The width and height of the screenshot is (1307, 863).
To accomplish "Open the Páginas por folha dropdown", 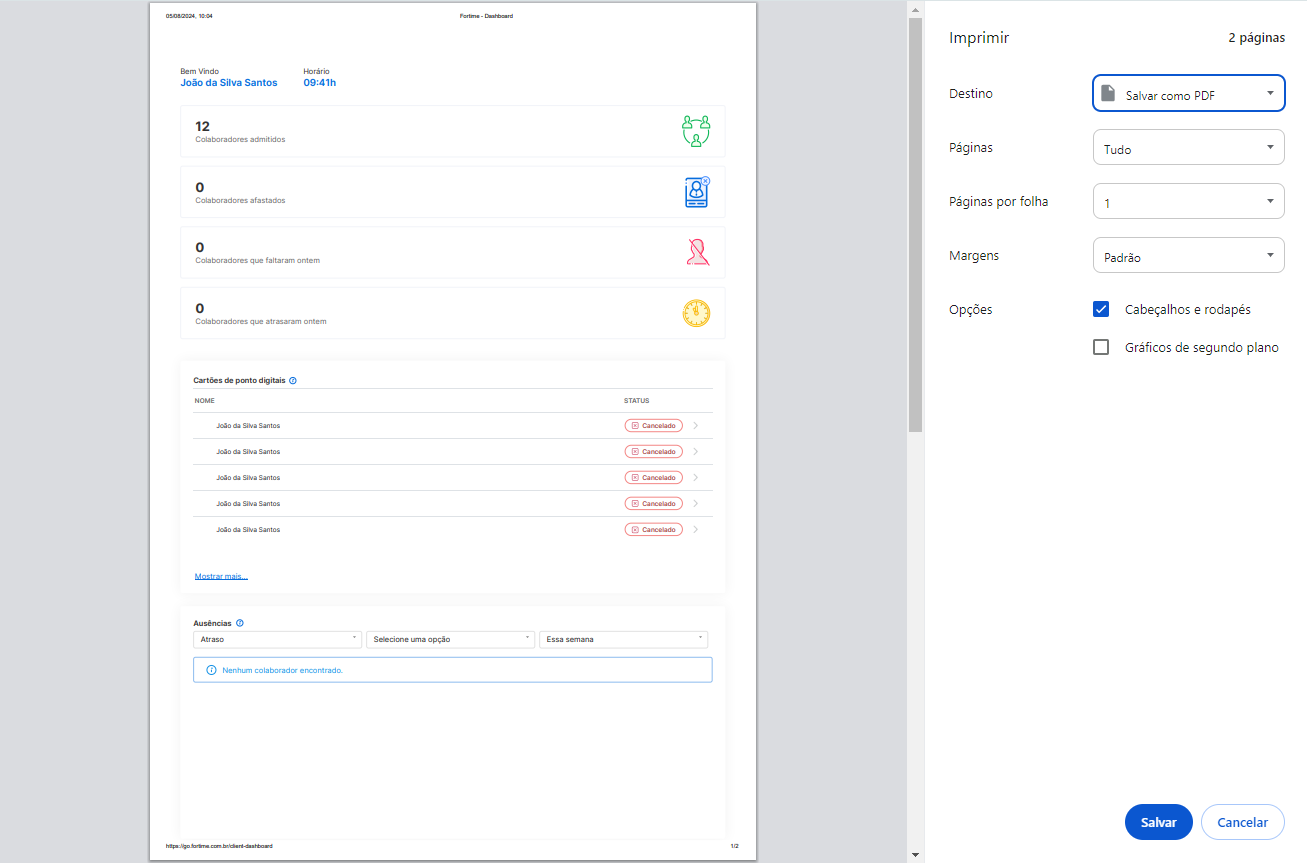I will coord(1189,202).
